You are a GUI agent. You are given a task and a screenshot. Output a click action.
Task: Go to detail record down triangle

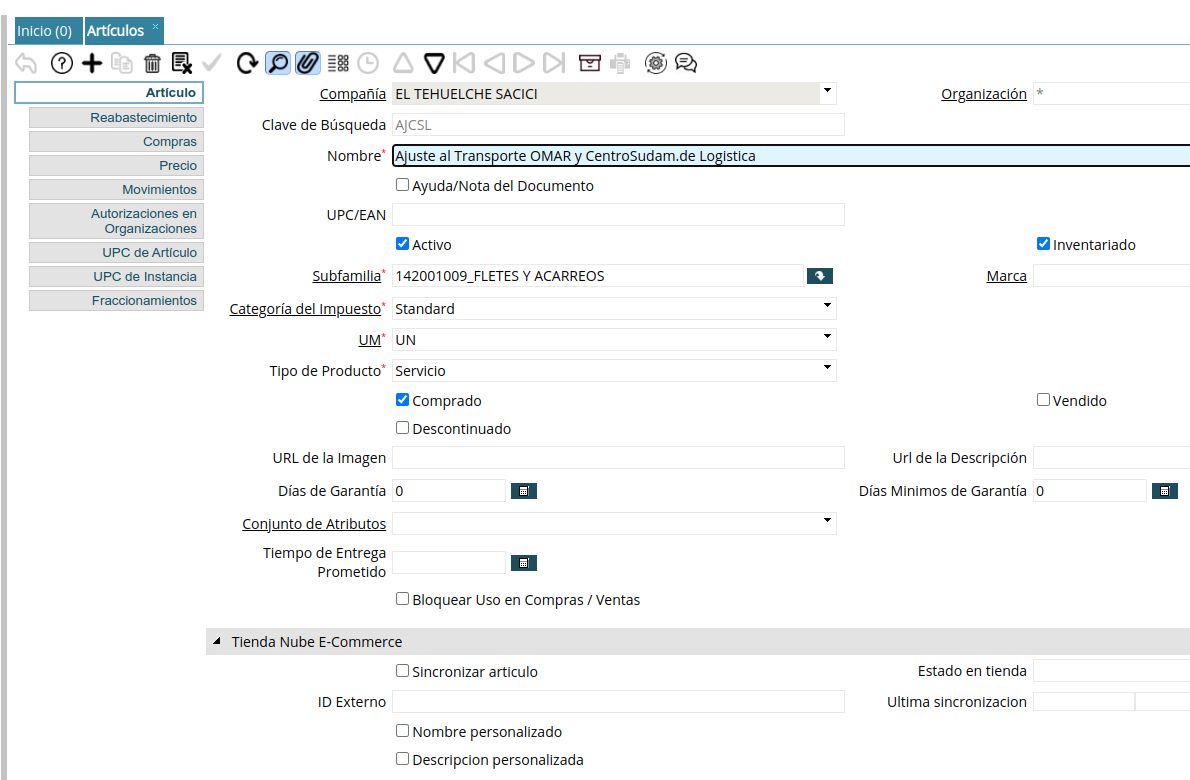(434, 63)
